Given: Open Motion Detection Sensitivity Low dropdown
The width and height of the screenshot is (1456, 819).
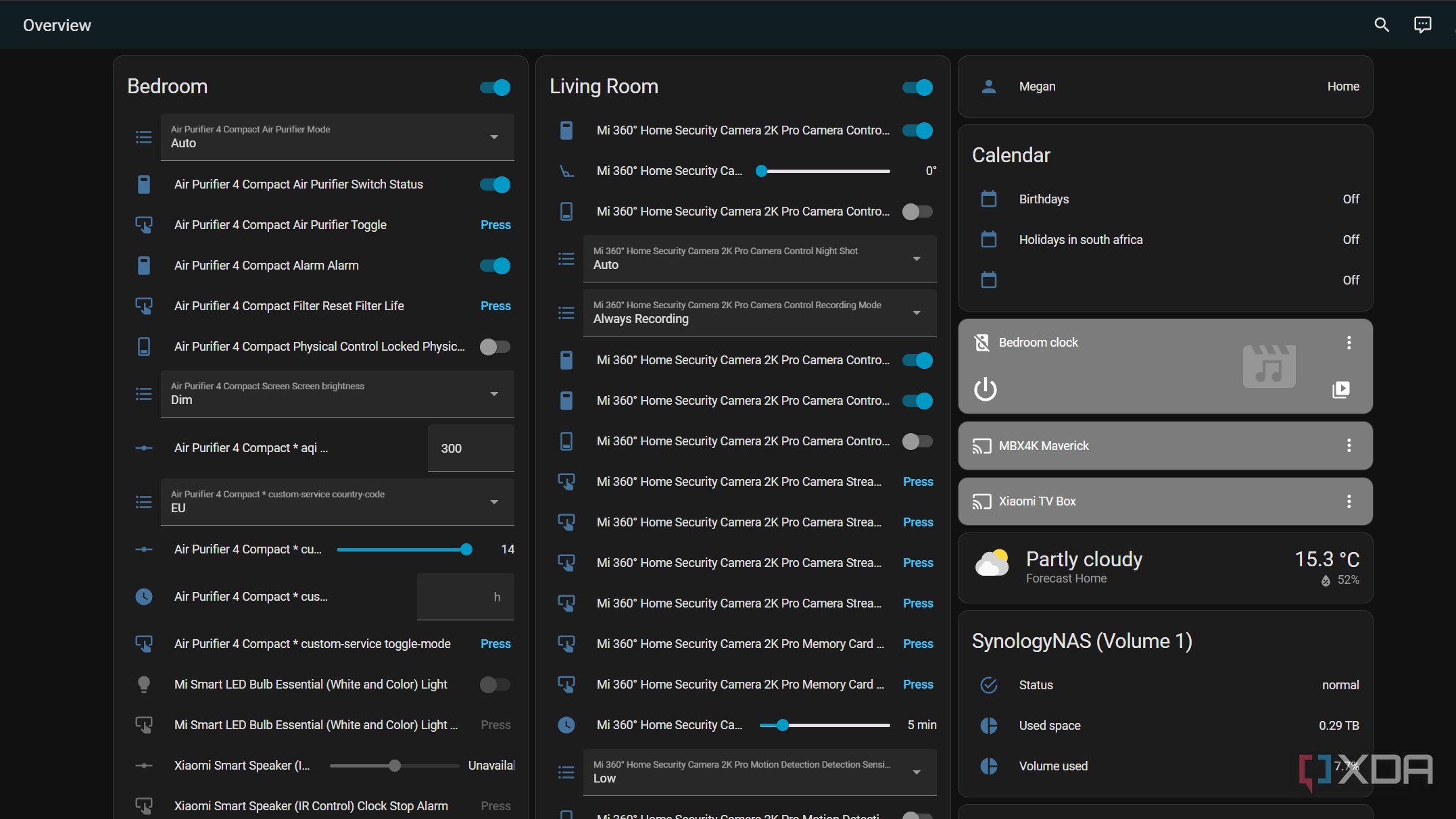Looking at the screenshot, I should point(760,772).
